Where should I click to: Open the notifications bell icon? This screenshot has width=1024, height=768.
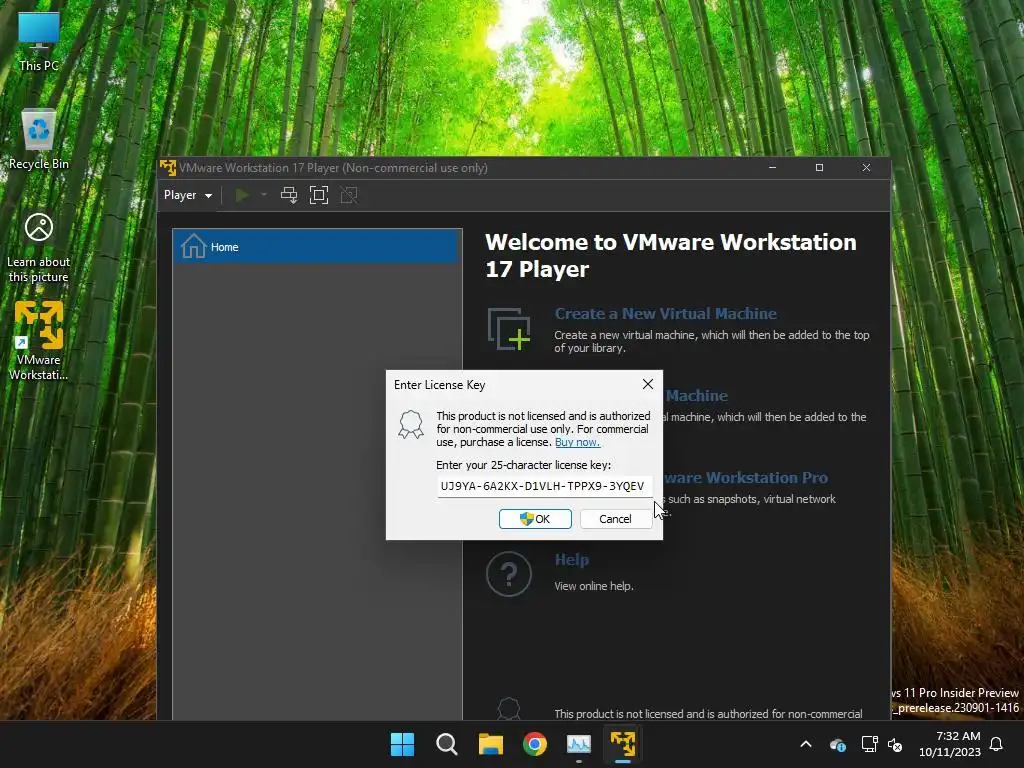tap(997, 744)
